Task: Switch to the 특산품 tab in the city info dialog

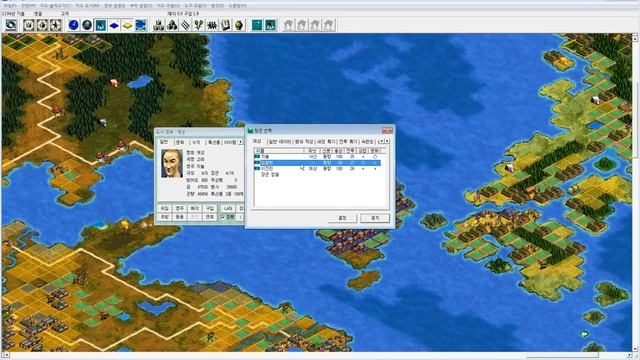Action: pyautogui.click(x=214, y=142)
